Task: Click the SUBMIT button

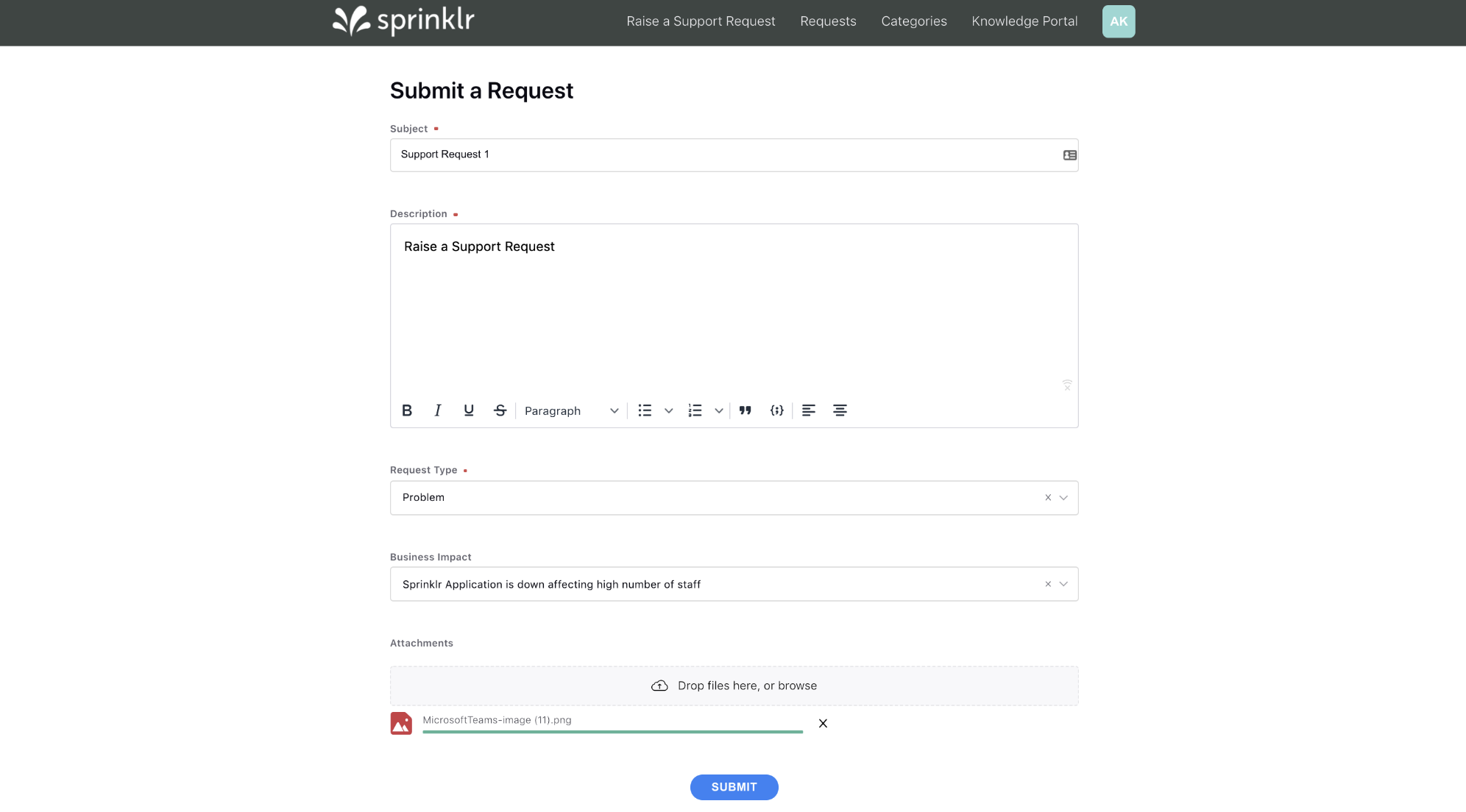Action: pyautogui.click(x=733, y=787)
